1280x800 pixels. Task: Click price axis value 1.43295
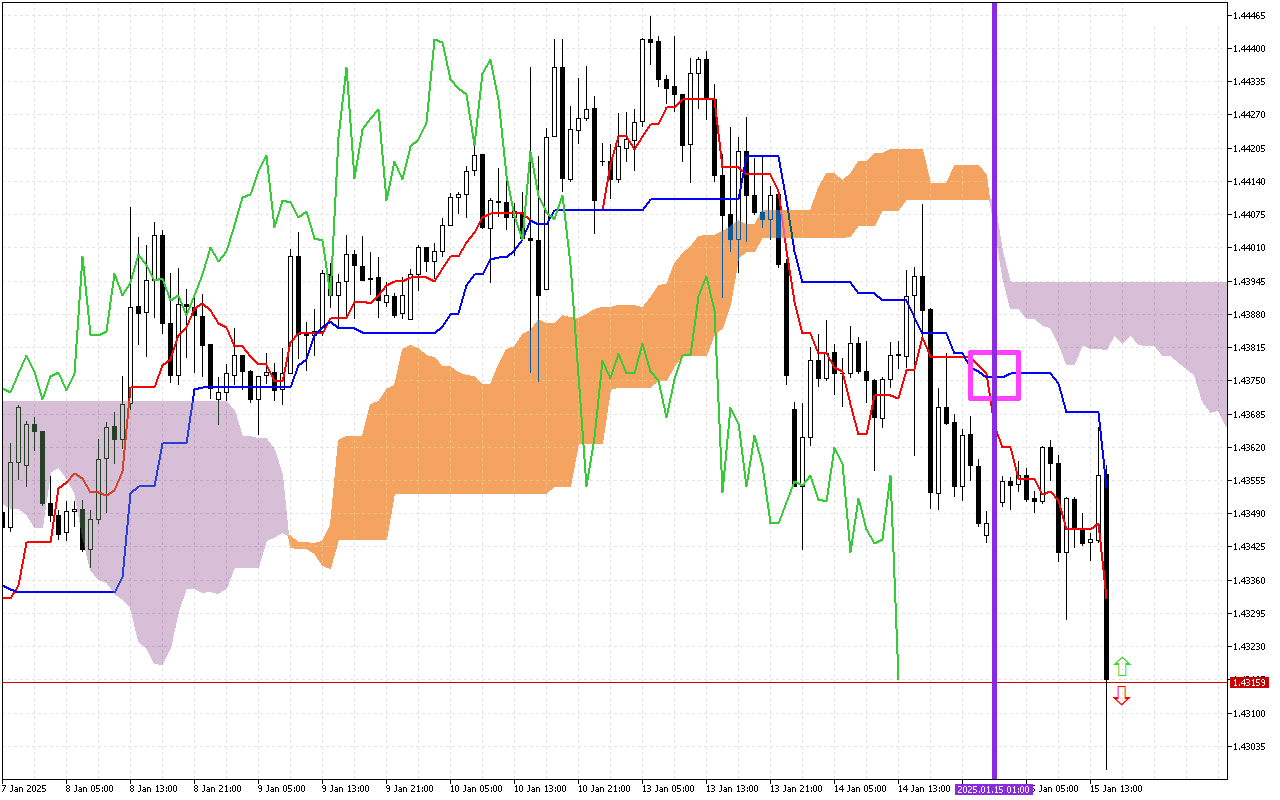[x=1248, y=613]
